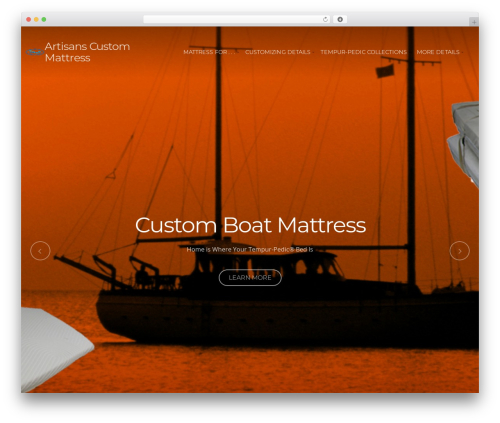
Task: Open the Tempur-Pedic Collections menu
Action: pyautogui.click(x=363, y=52)
